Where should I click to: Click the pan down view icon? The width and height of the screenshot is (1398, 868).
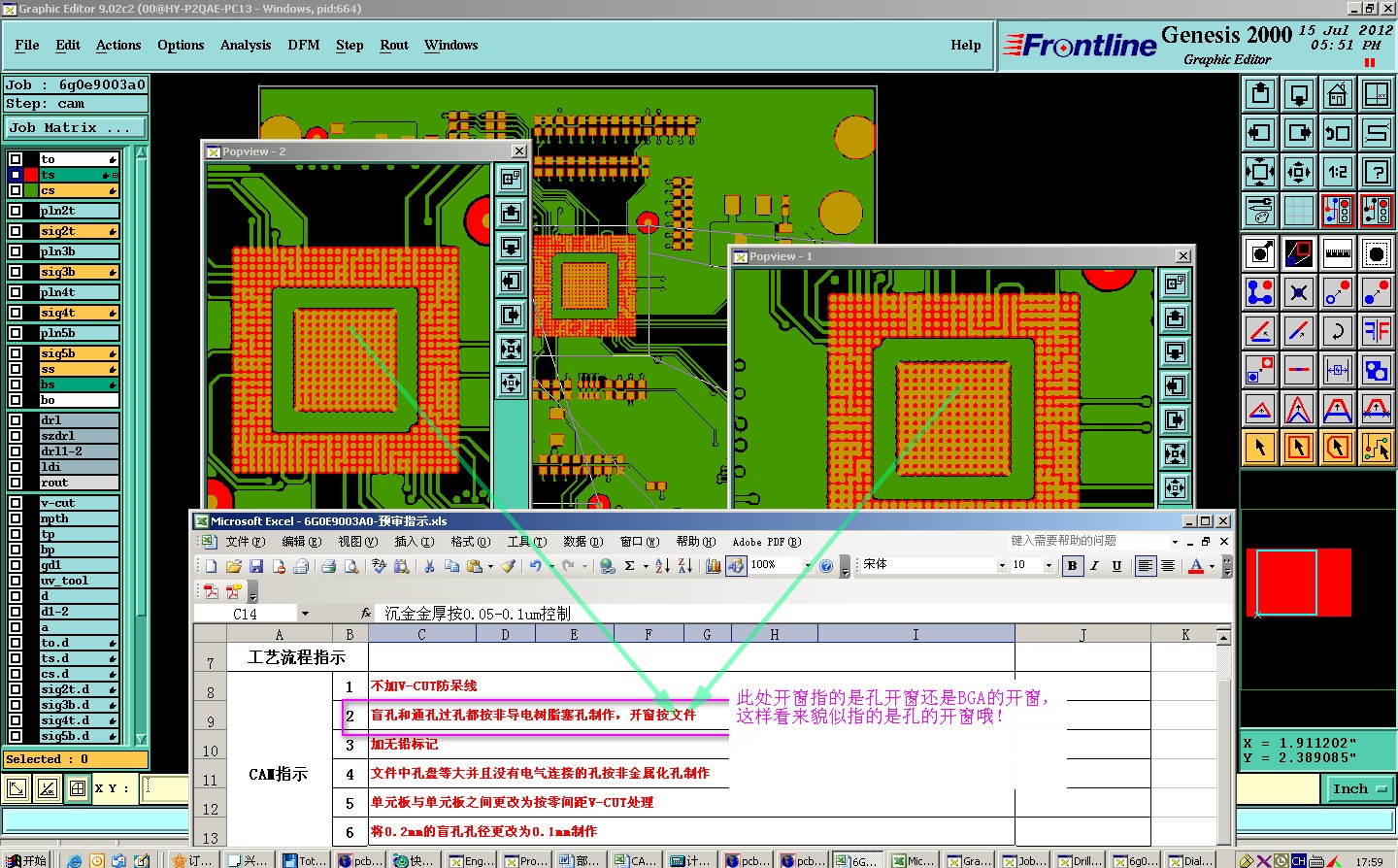click(x=1299, y=94)
